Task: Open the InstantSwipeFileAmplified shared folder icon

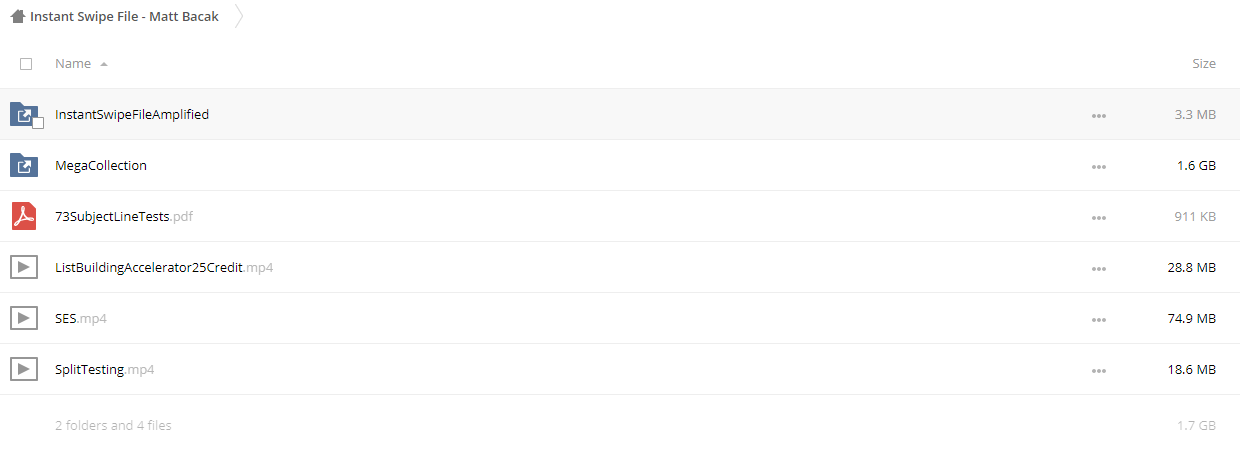Action: (x=23, y=114)
